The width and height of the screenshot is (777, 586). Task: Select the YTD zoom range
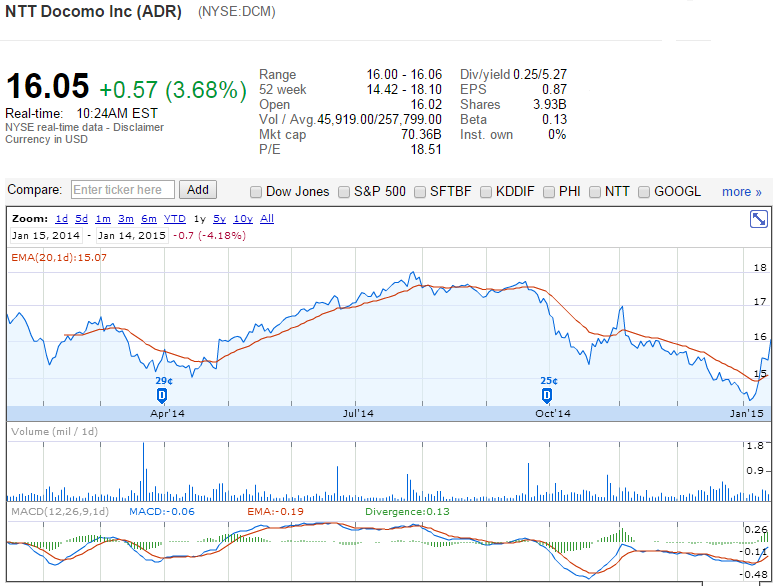click(x=174, y=218)
